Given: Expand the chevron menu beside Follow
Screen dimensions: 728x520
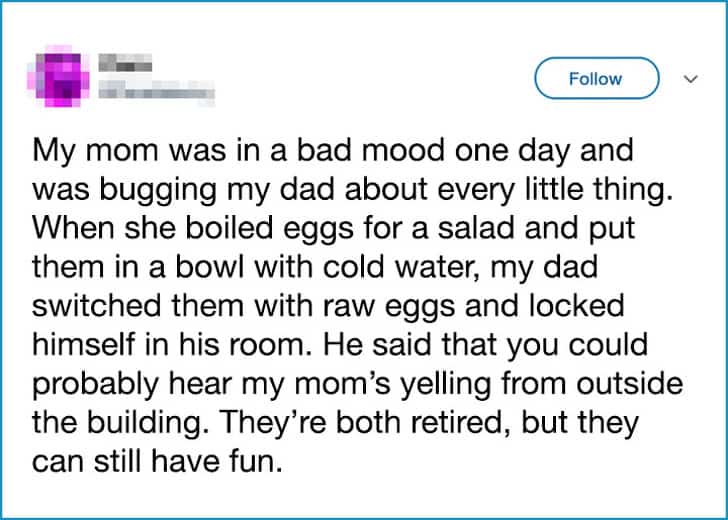Looking at the screenshot, I should (688, 79).
